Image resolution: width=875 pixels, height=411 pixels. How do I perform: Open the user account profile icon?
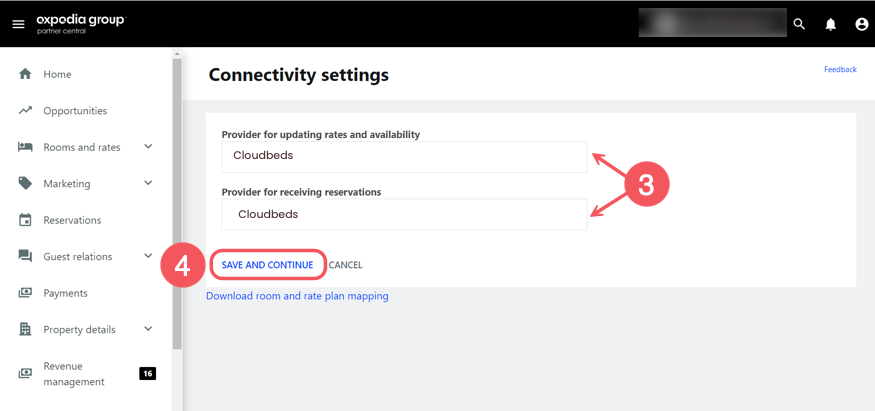pos(861,24)
